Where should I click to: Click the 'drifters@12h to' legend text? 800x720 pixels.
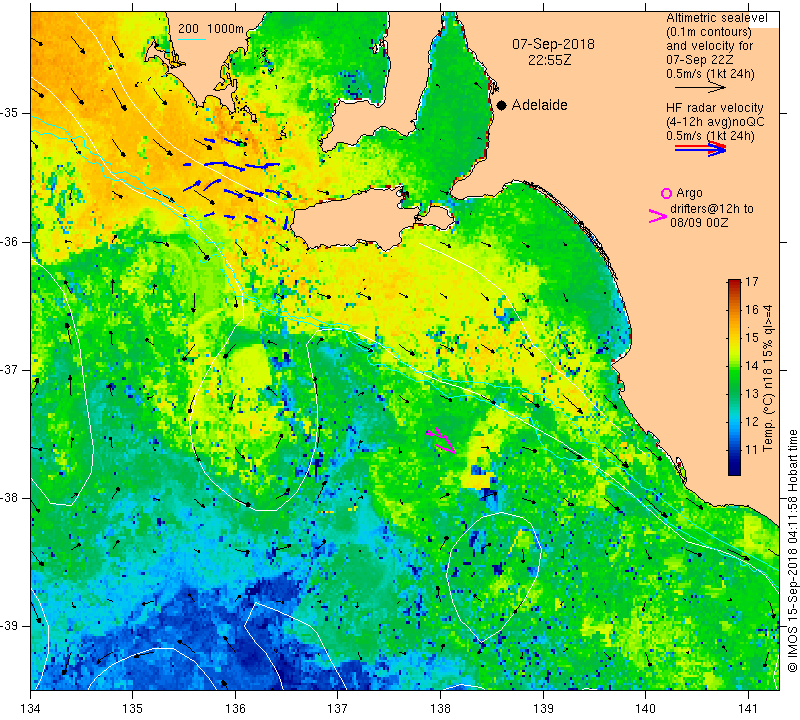pos(712,209)
